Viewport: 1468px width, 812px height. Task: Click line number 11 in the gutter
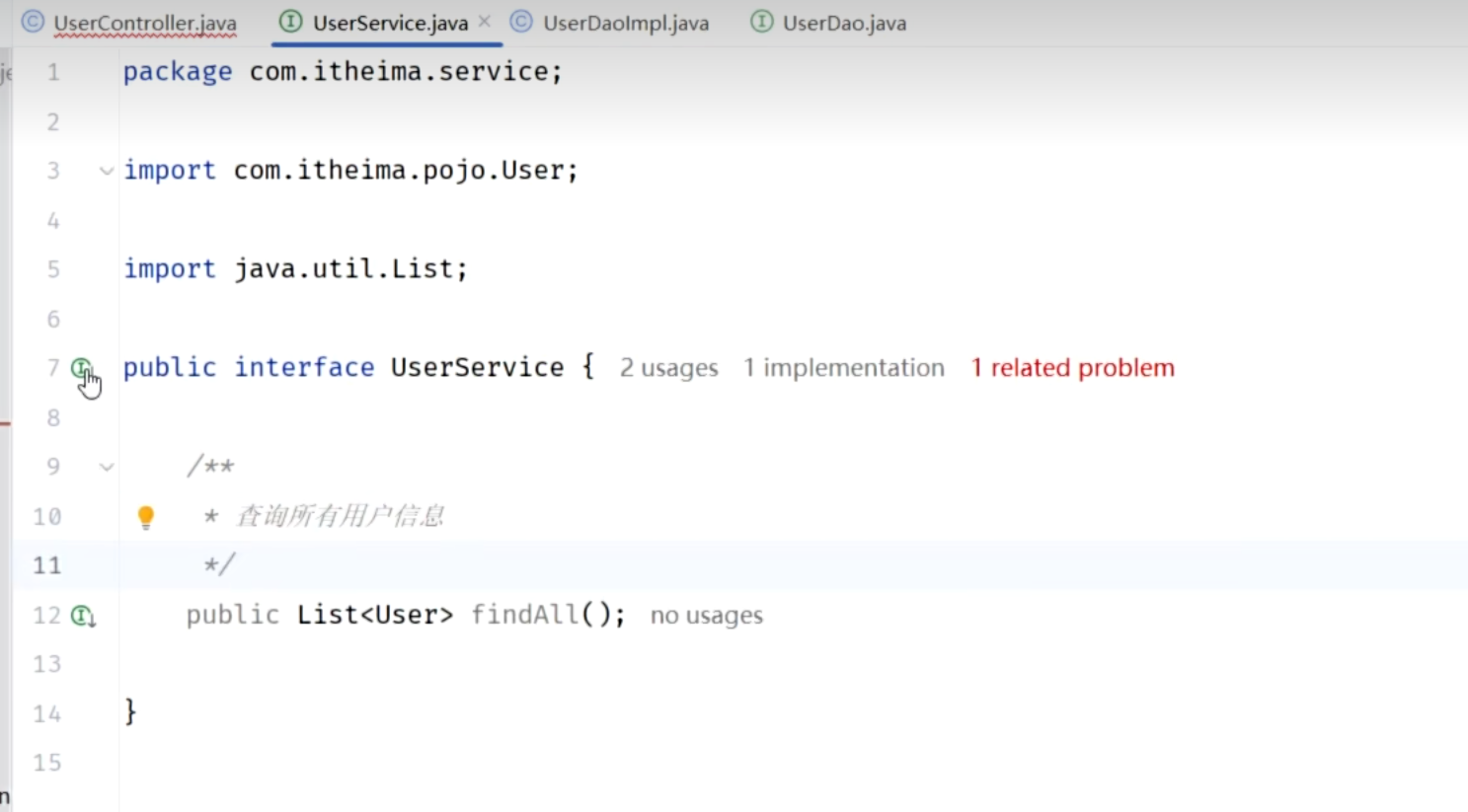pos(46,565)
